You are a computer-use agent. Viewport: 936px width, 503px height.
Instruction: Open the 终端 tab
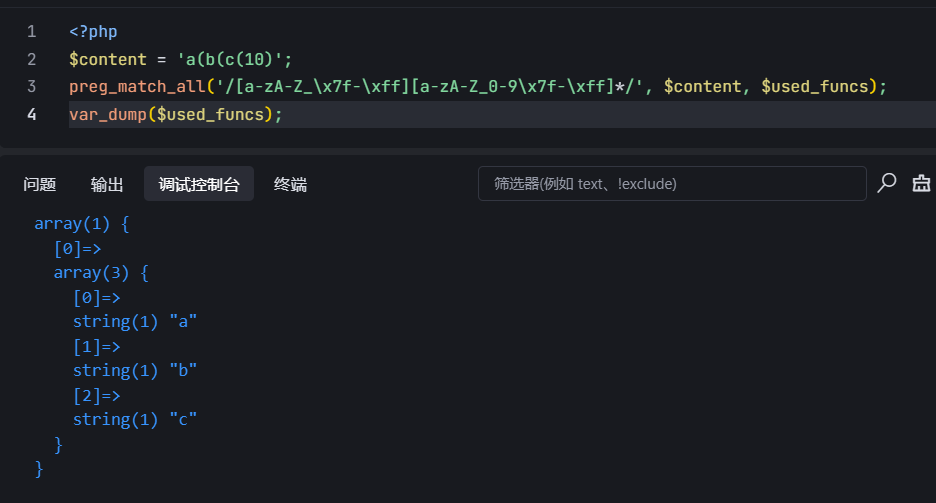(x=290, y=184)
